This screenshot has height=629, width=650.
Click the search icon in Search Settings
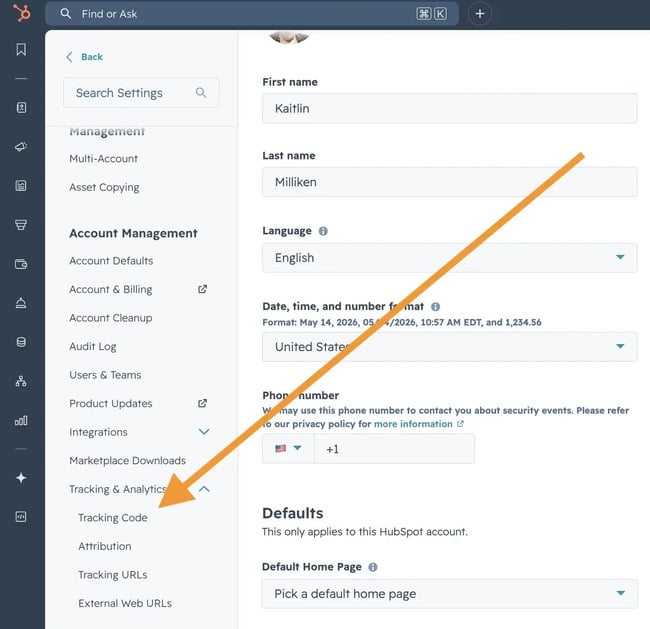tap(201, 92)
